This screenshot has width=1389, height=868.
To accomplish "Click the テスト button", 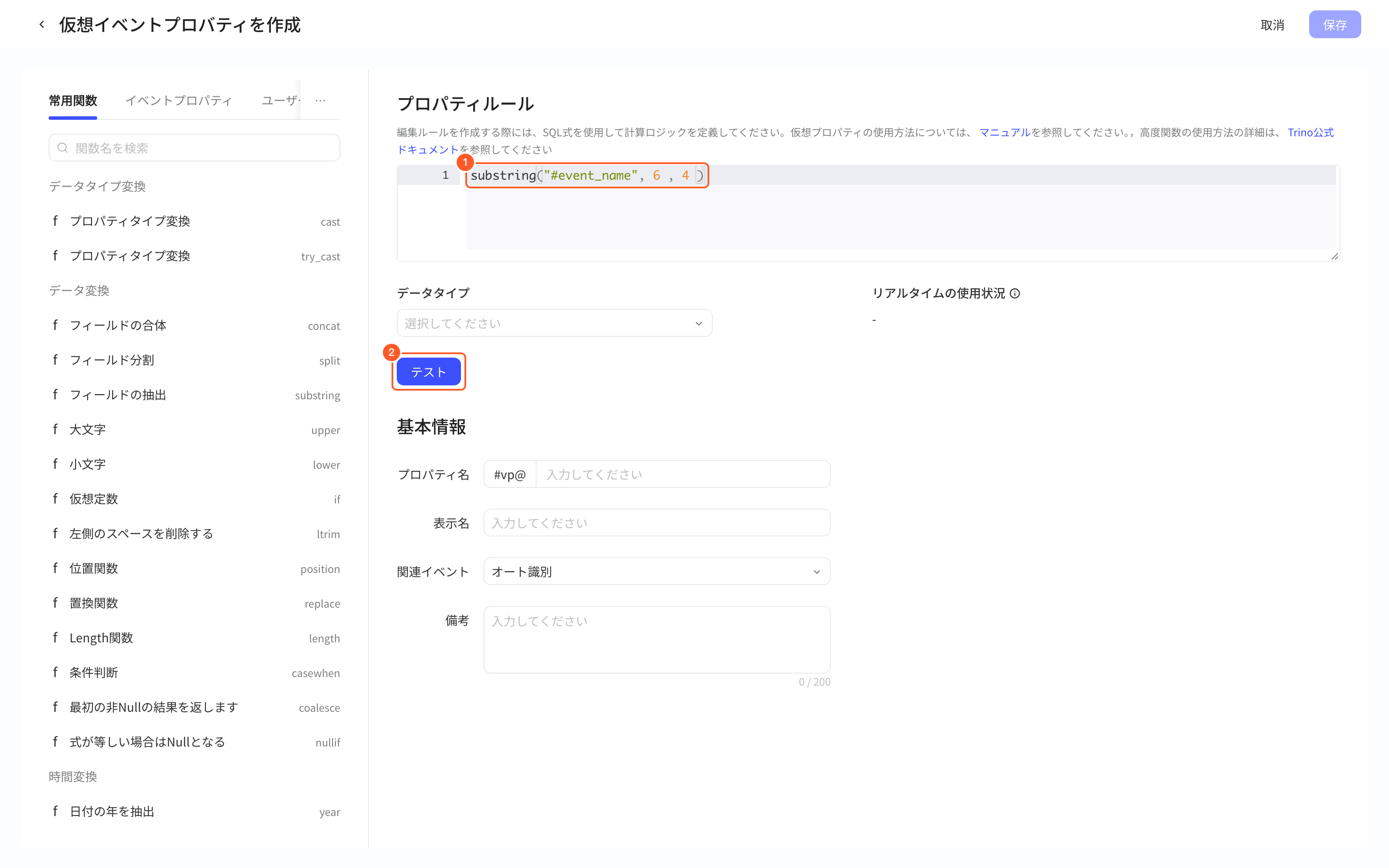I will point(428,372).
